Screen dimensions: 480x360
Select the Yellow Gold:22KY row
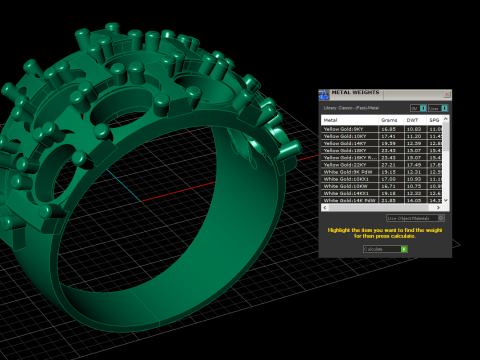point(382,165)
